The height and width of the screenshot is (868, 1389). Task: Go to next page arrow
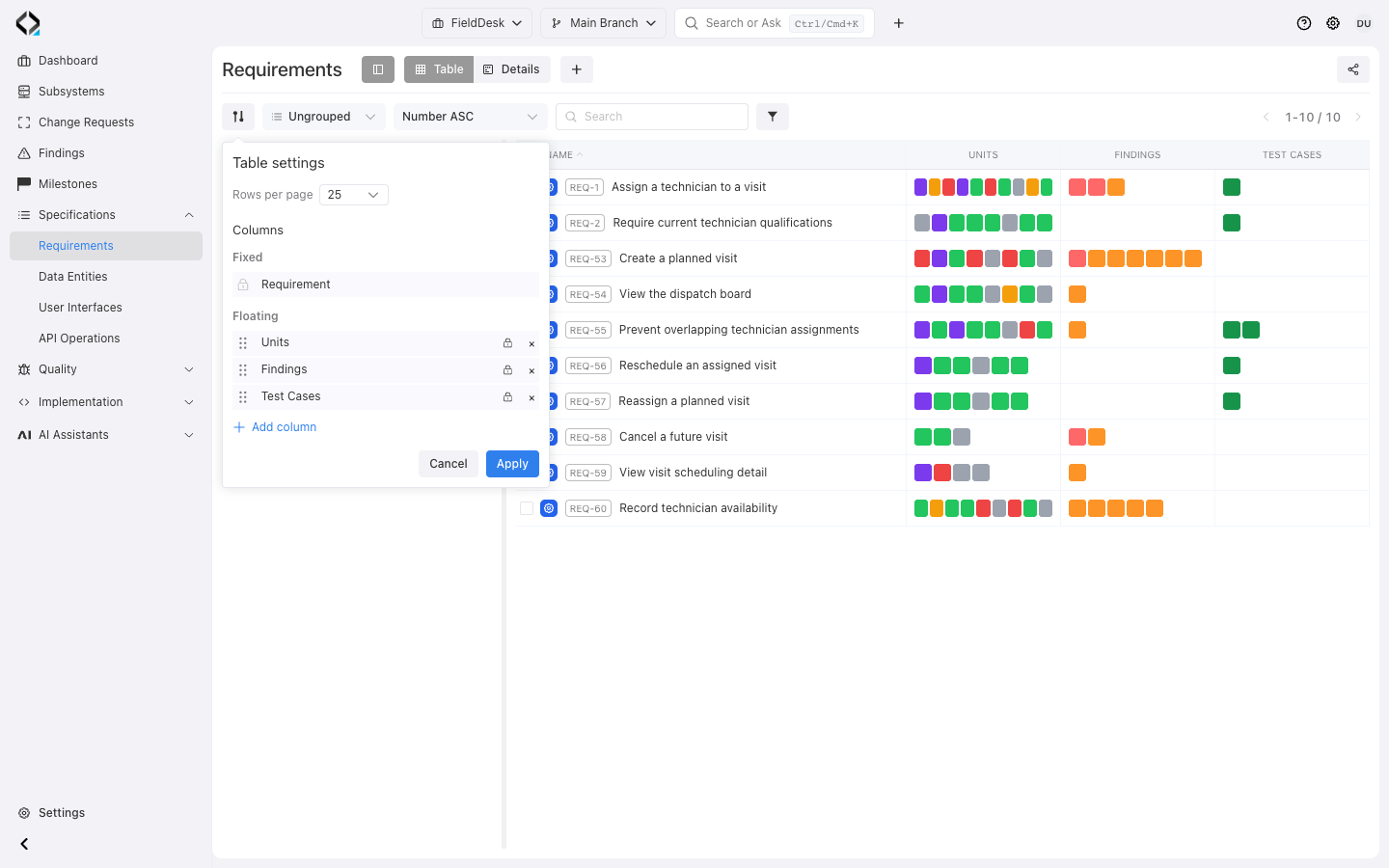pos(1359,117)
